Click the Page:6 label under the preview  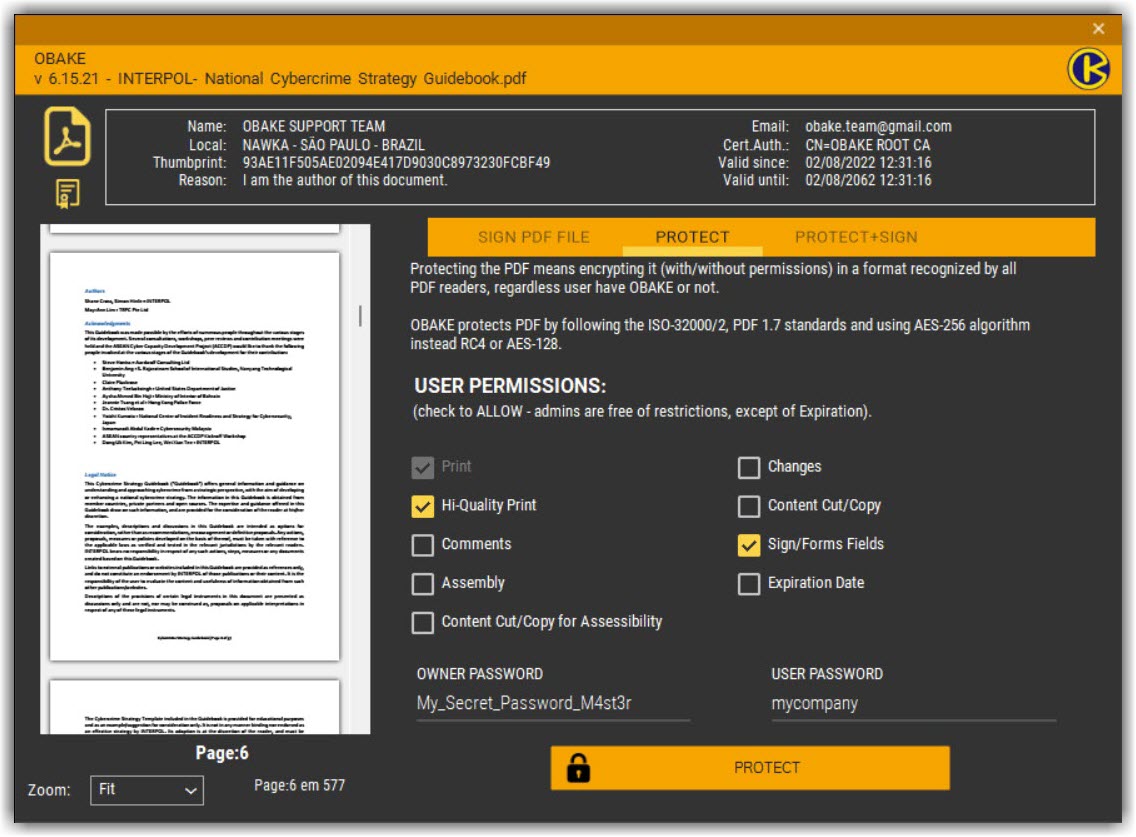222,753
